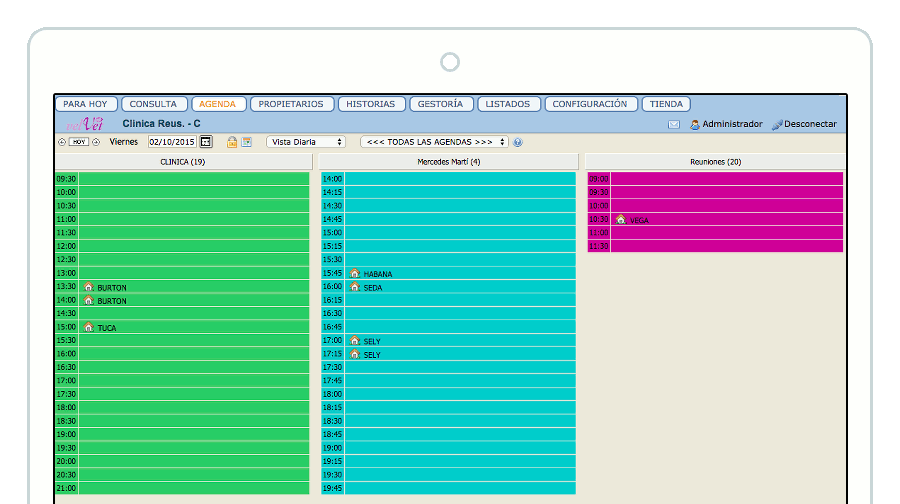Click the empty 12:00 slot in CLINICA

[x=194, y=246]
